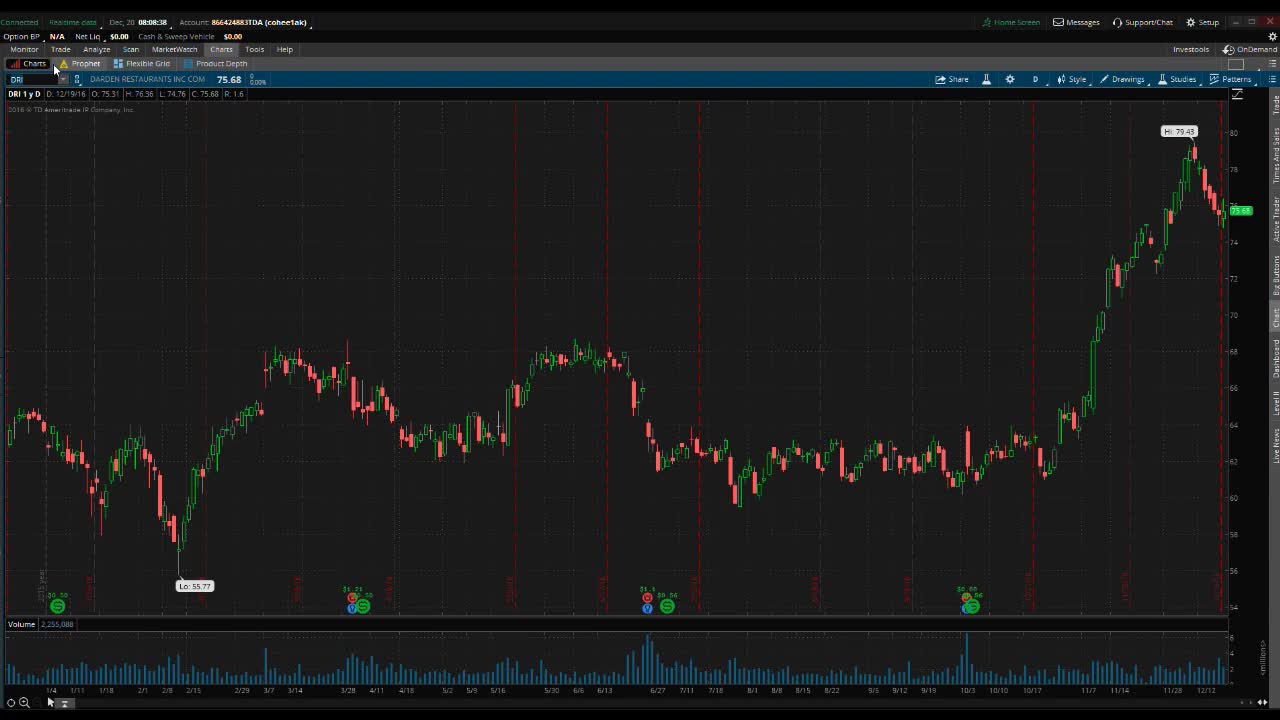The height and width of the screenshot is (720, 1280).
Task: Select the Analyze tab
Action: [97, 49]
